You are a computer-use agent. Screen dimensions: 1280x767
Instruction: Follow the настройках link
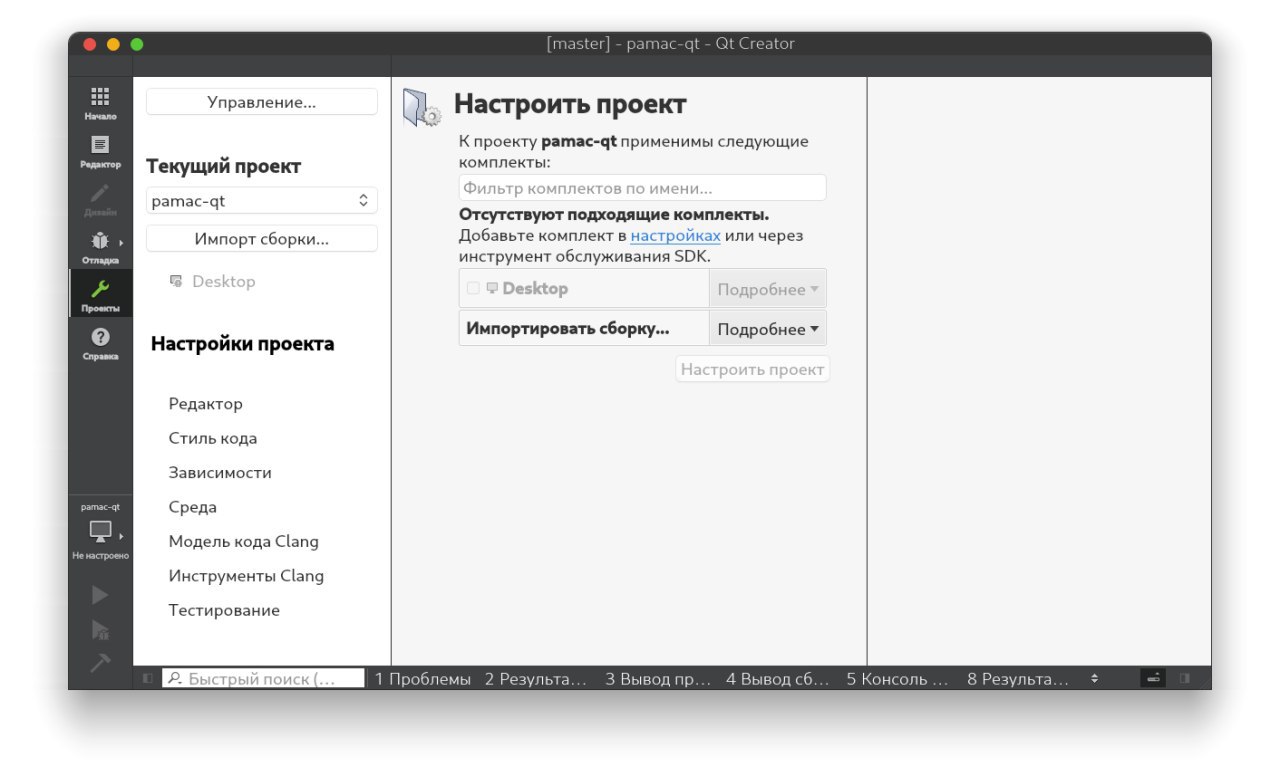(675, 236)
